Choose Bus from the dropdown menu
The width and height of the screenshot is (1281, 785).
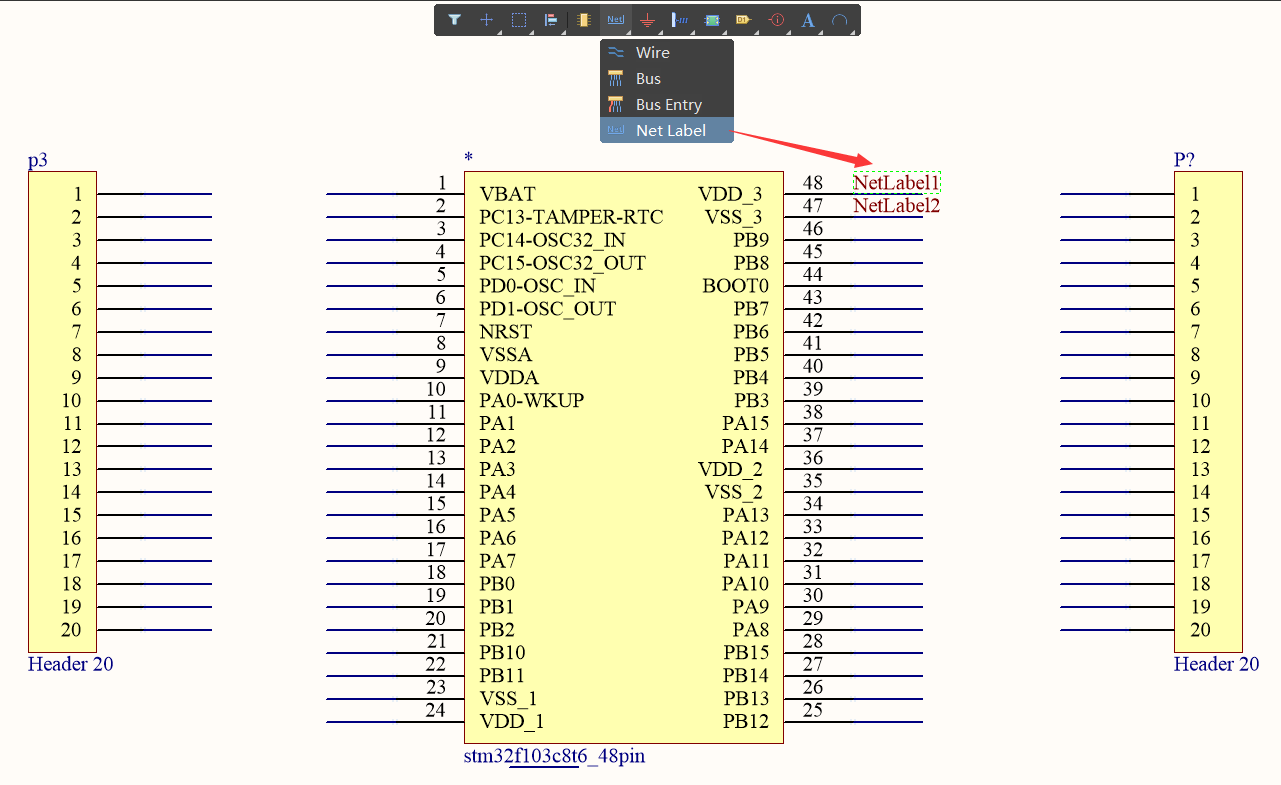pos(667,79)
